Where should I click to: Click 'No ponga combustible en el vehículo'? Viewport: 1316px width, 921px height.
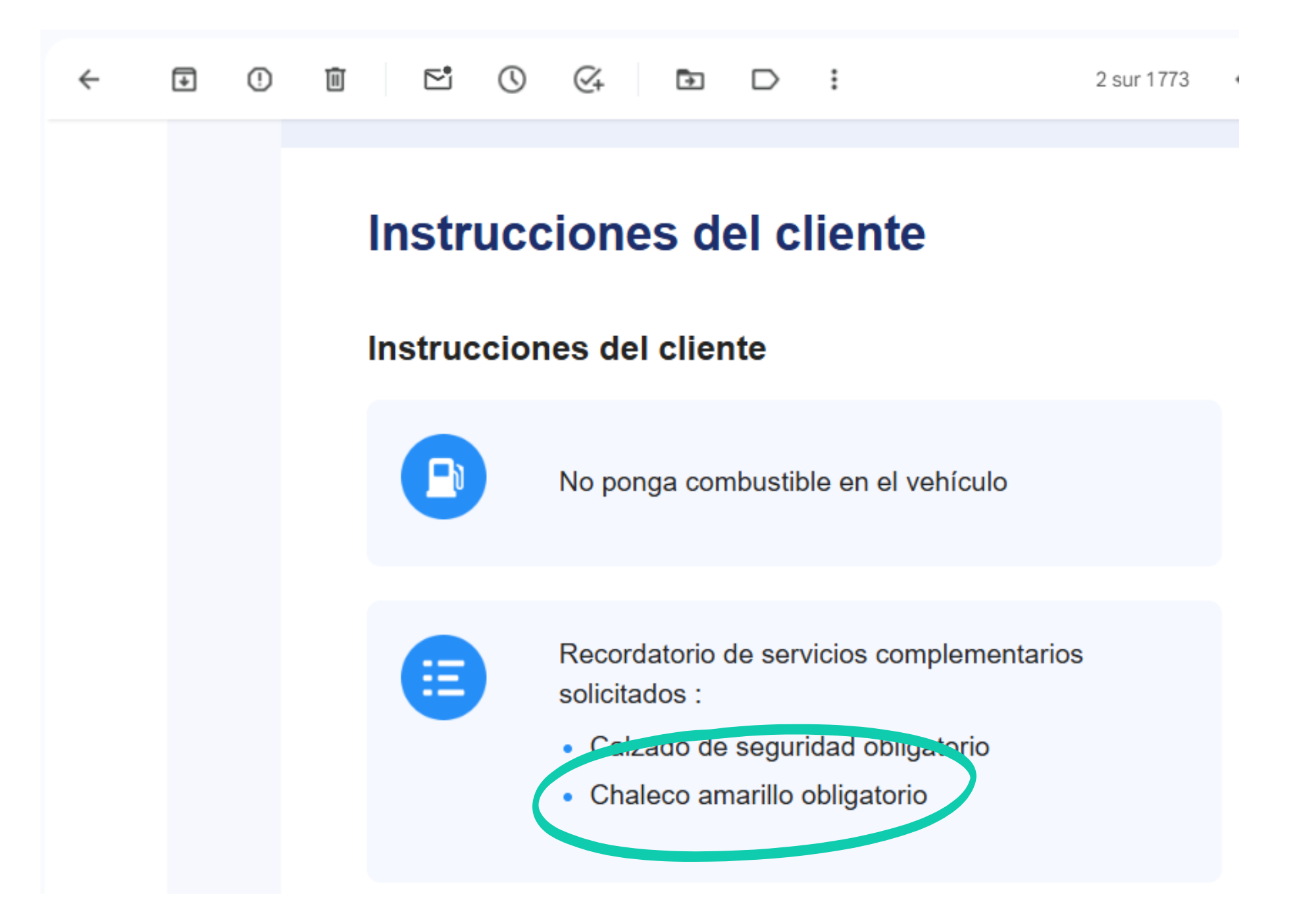tap(783, 482)
